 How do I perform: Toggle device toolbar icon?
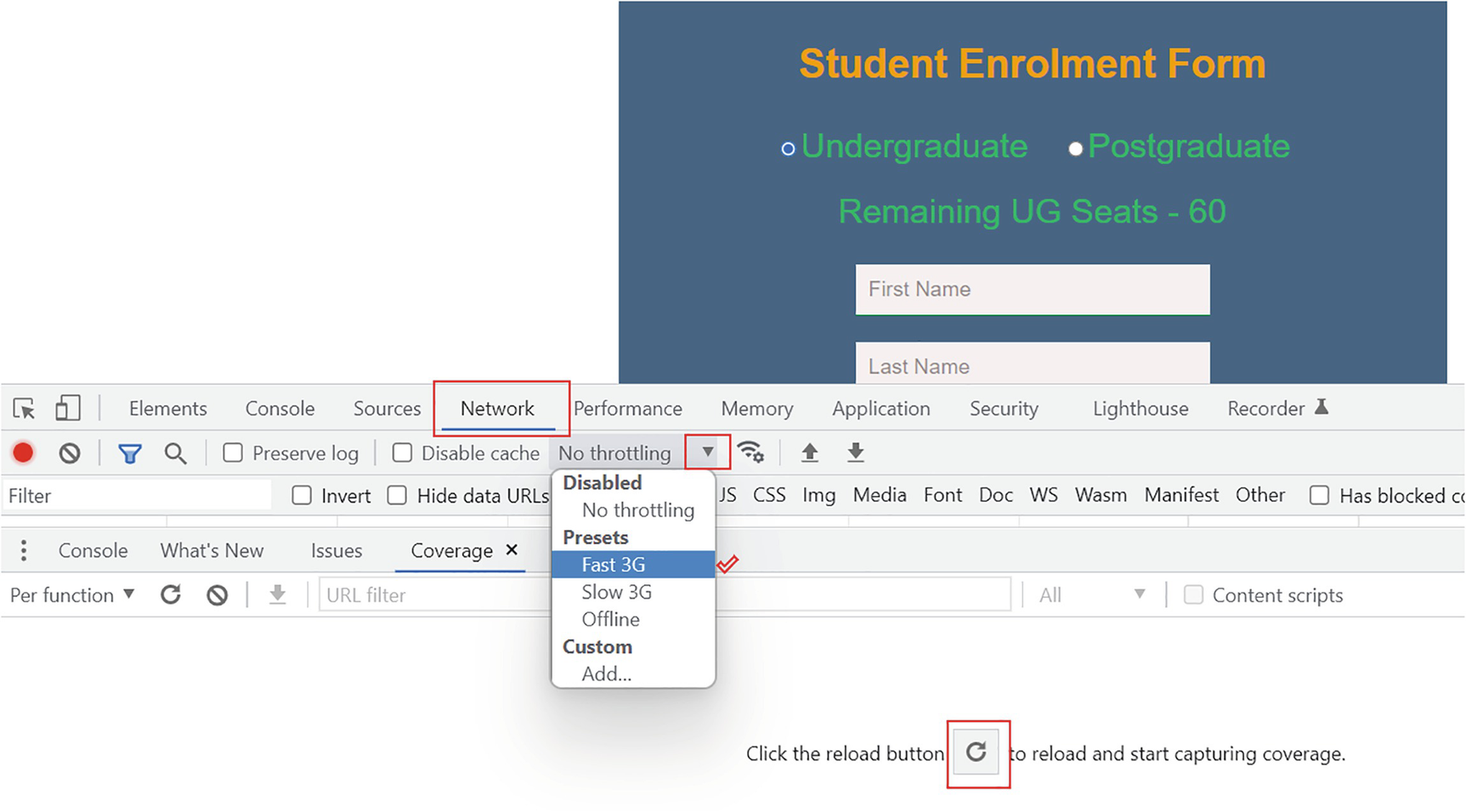pyautogui.click(x=67, y=409)
